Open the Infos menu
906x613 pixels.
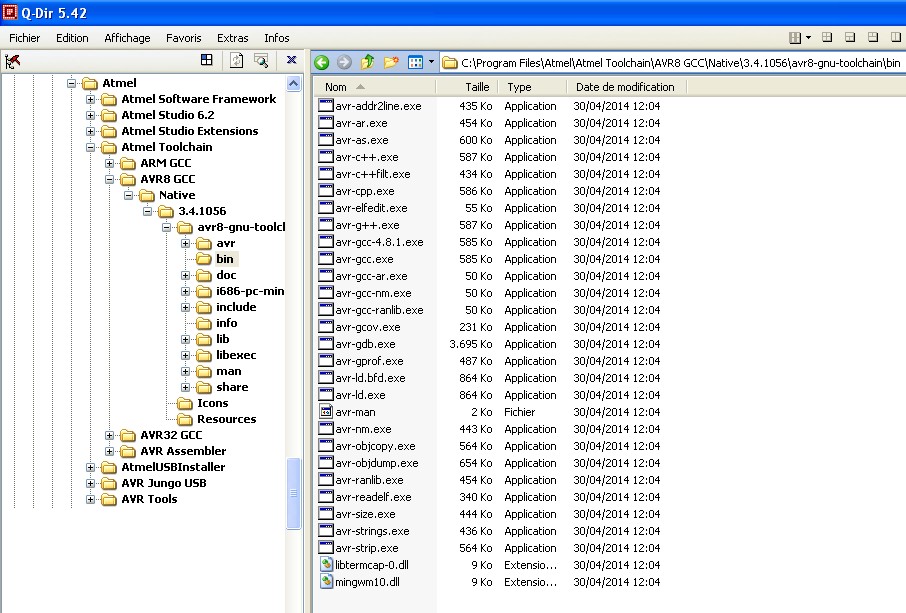[x=277, y=38]
